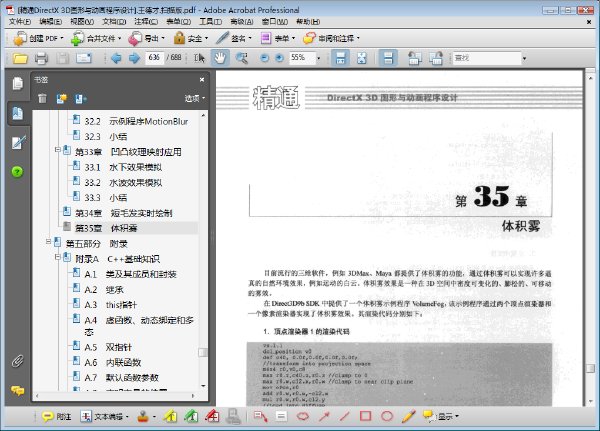600x431 pixels.
Task: Open the 显示 Show comments menu
Action: [441, 416]
